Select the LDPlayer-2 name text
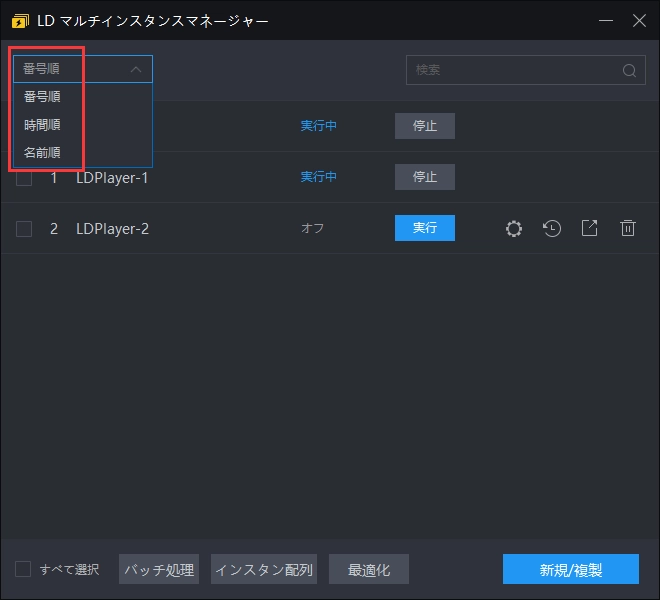 [x=112, y=229]
